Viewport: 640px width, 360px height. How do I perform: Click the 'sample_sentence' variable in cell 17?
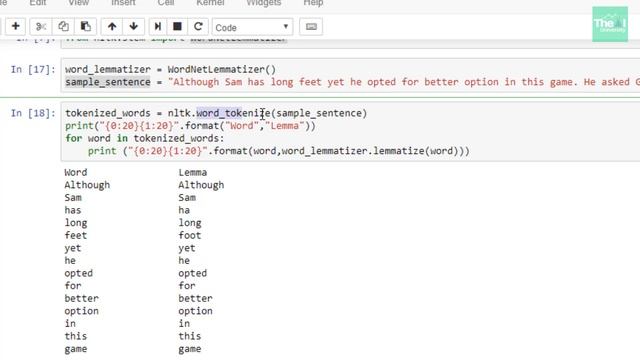tap(108, 82)
